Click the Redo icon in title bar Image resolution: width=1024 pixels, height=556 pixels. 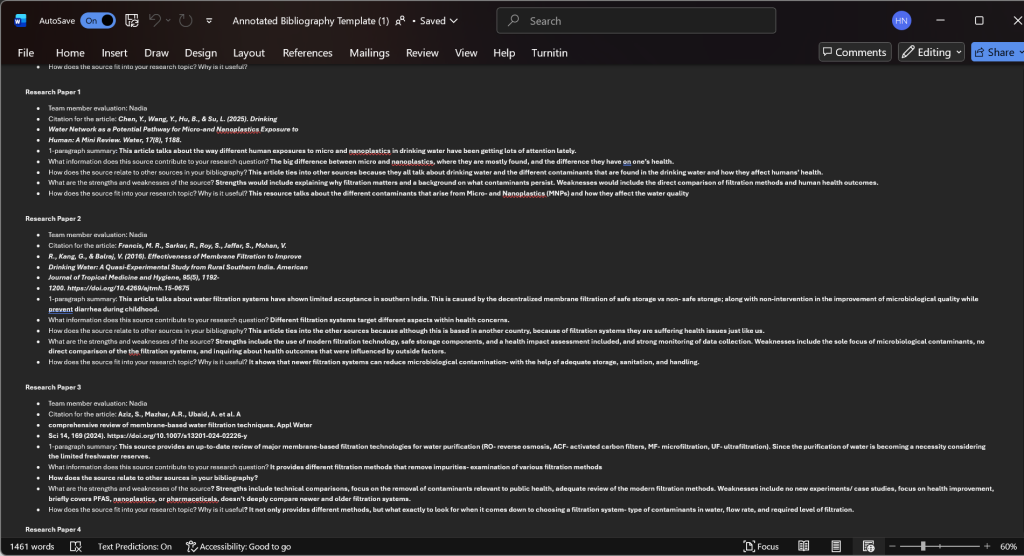pos(186,20)
